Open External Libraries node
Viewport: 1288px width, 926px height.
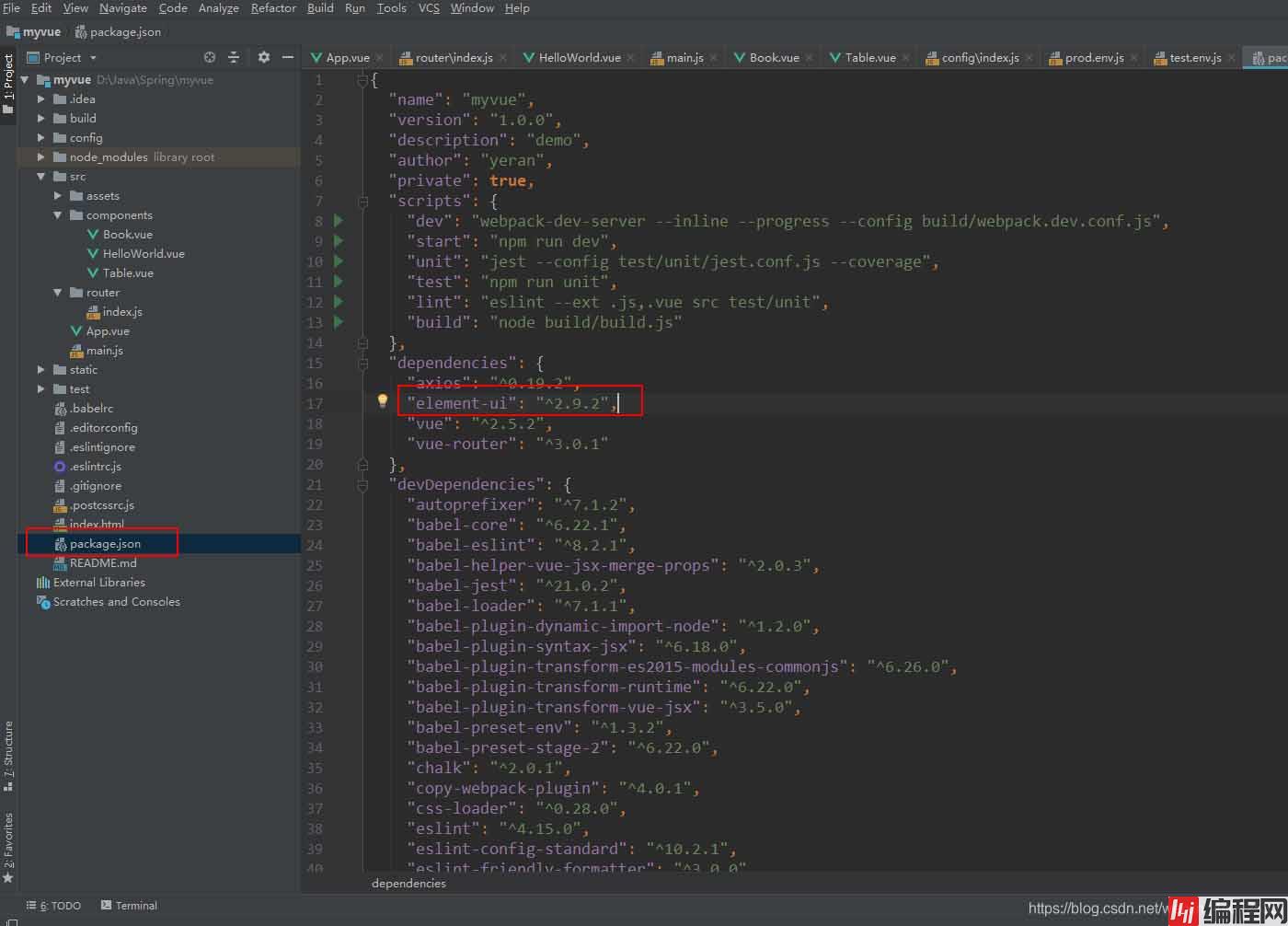[x=90, y=582]
